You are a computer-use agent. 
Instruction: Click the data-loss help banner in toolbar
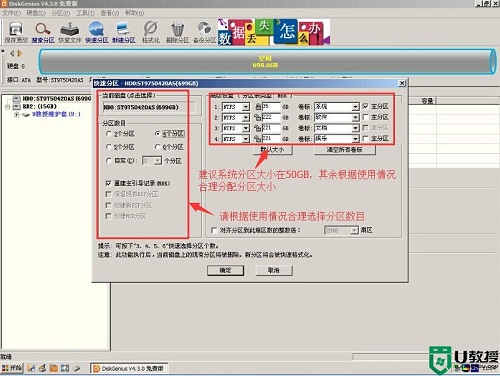pyautogui.click(x=274, y=32)
